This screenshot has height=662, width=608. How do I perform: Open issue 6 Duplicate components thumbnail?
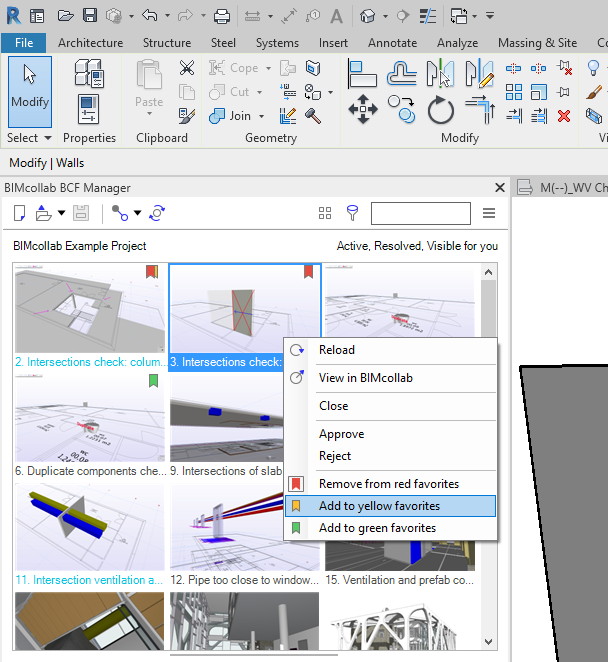pos(90,418)
